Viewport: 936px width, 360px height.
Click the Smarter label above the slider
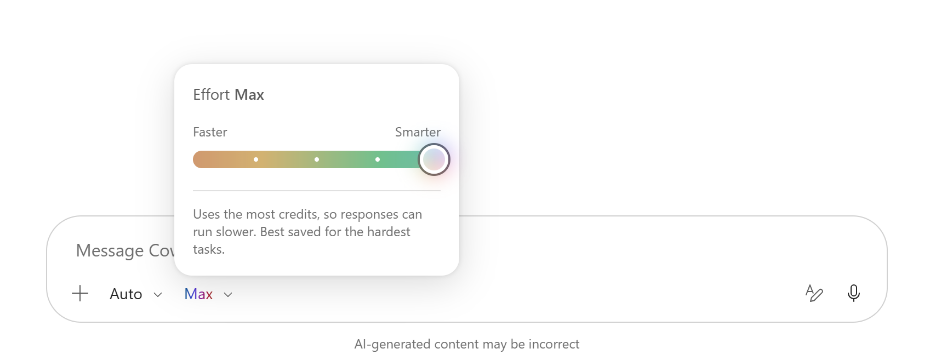coord(418,132)
